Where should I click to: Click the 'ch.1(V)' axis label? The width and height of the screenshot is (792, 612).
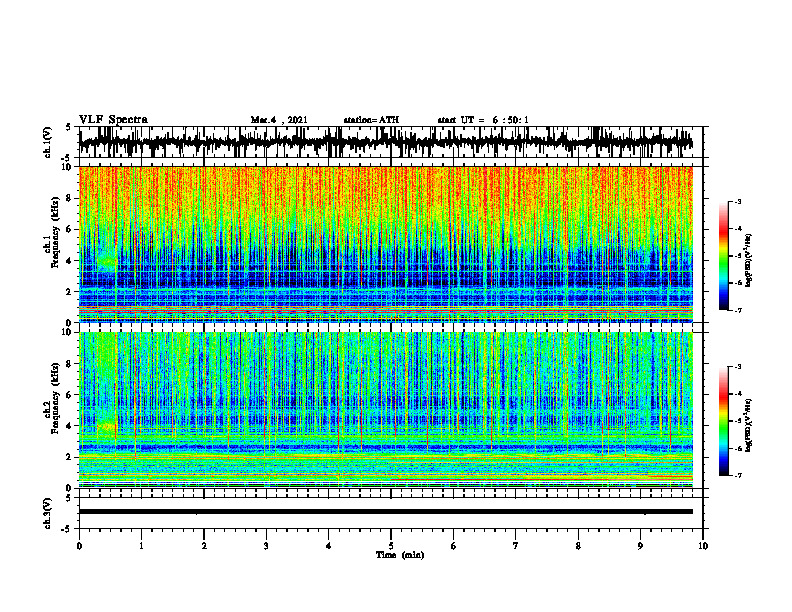(48, 142)
